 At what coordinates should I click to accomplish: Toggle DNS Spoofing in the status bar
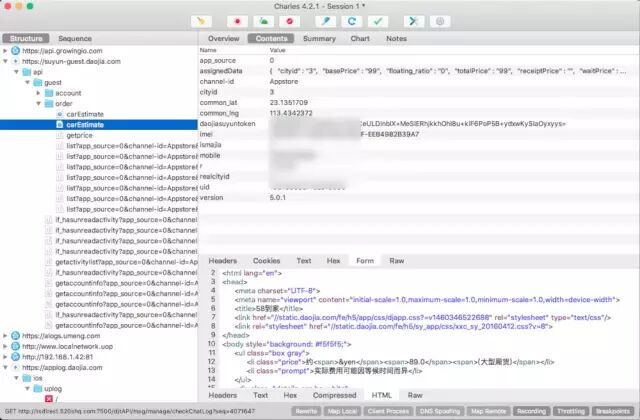coord(440,411)
